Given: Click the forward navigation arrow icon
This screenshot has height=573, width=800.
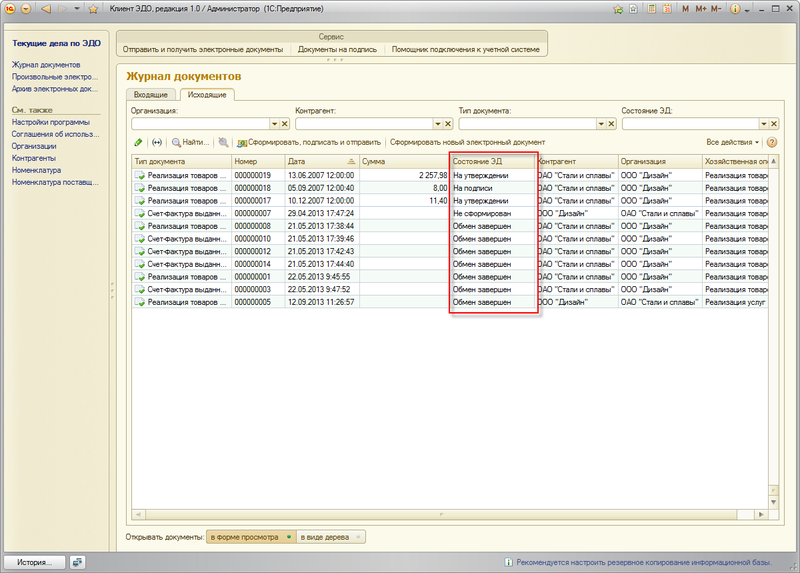Looking at the screenshot, I should (62, 9).
